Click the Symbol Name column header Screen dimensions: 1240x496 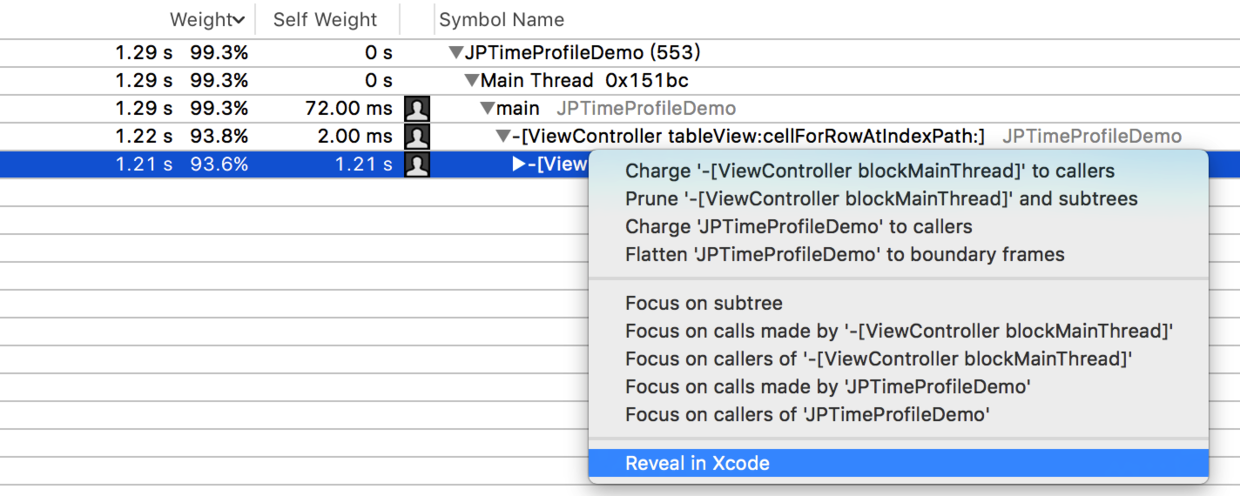pos(502,20)
